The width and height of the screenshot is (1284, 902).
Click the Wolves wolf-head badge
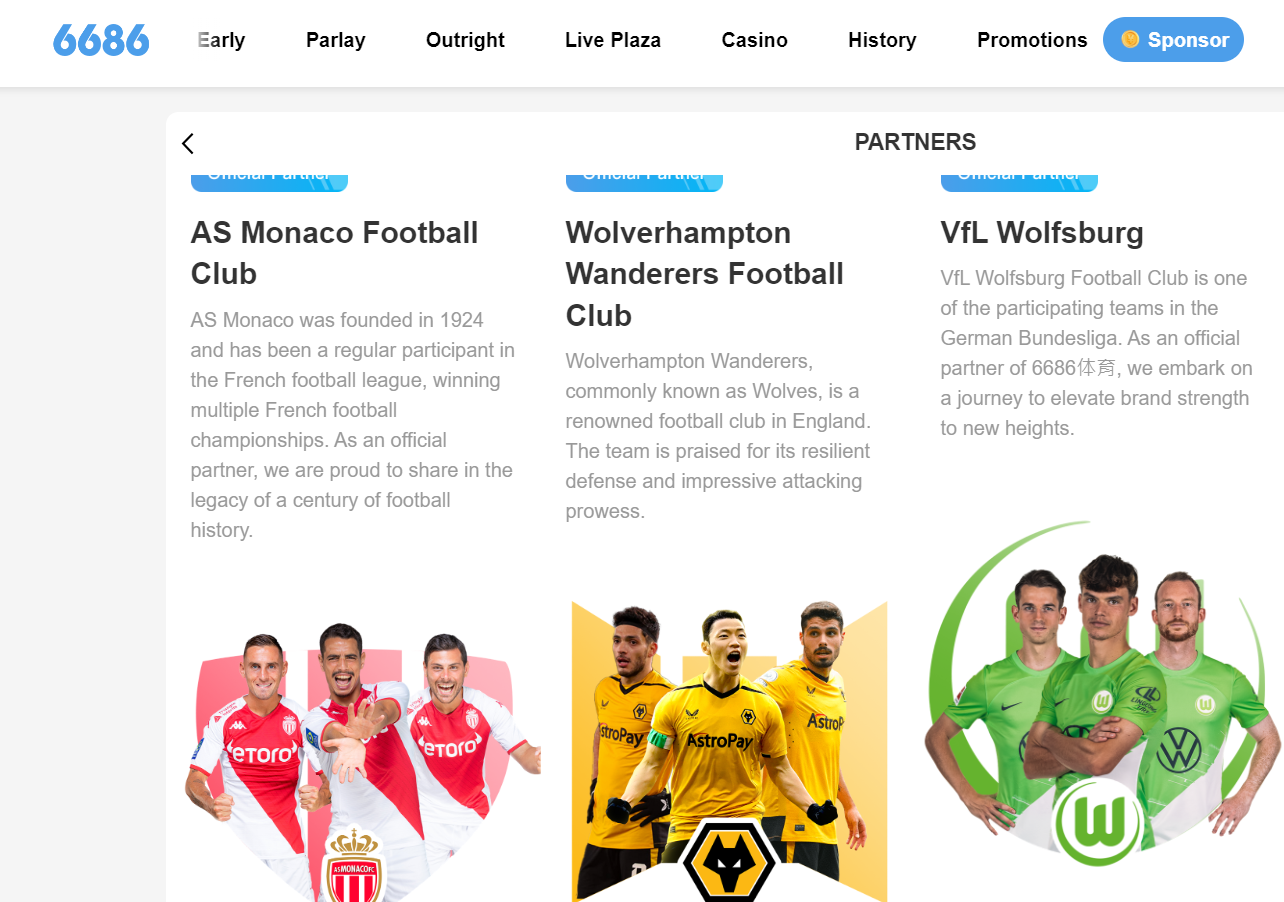pyautogui.click(x=730, y=862)
